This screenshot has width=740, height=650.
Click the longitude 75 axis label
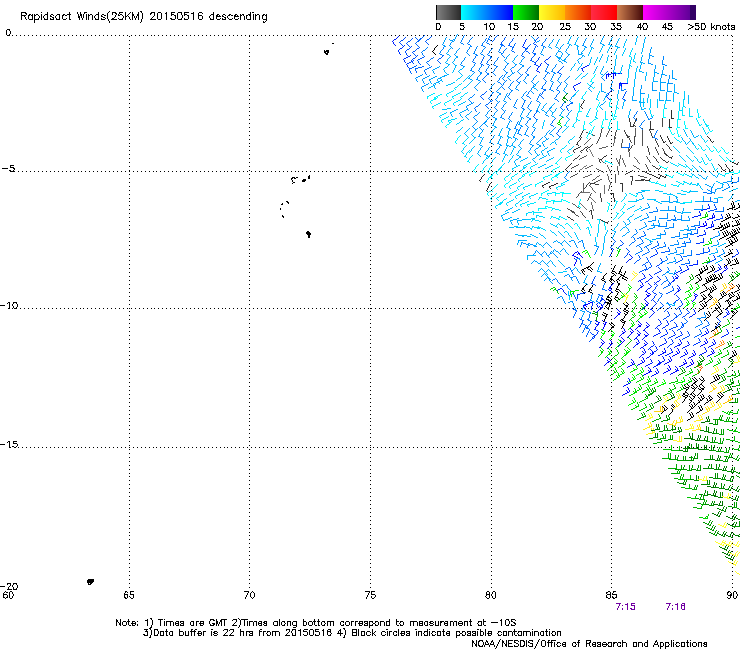click(370, 595)
